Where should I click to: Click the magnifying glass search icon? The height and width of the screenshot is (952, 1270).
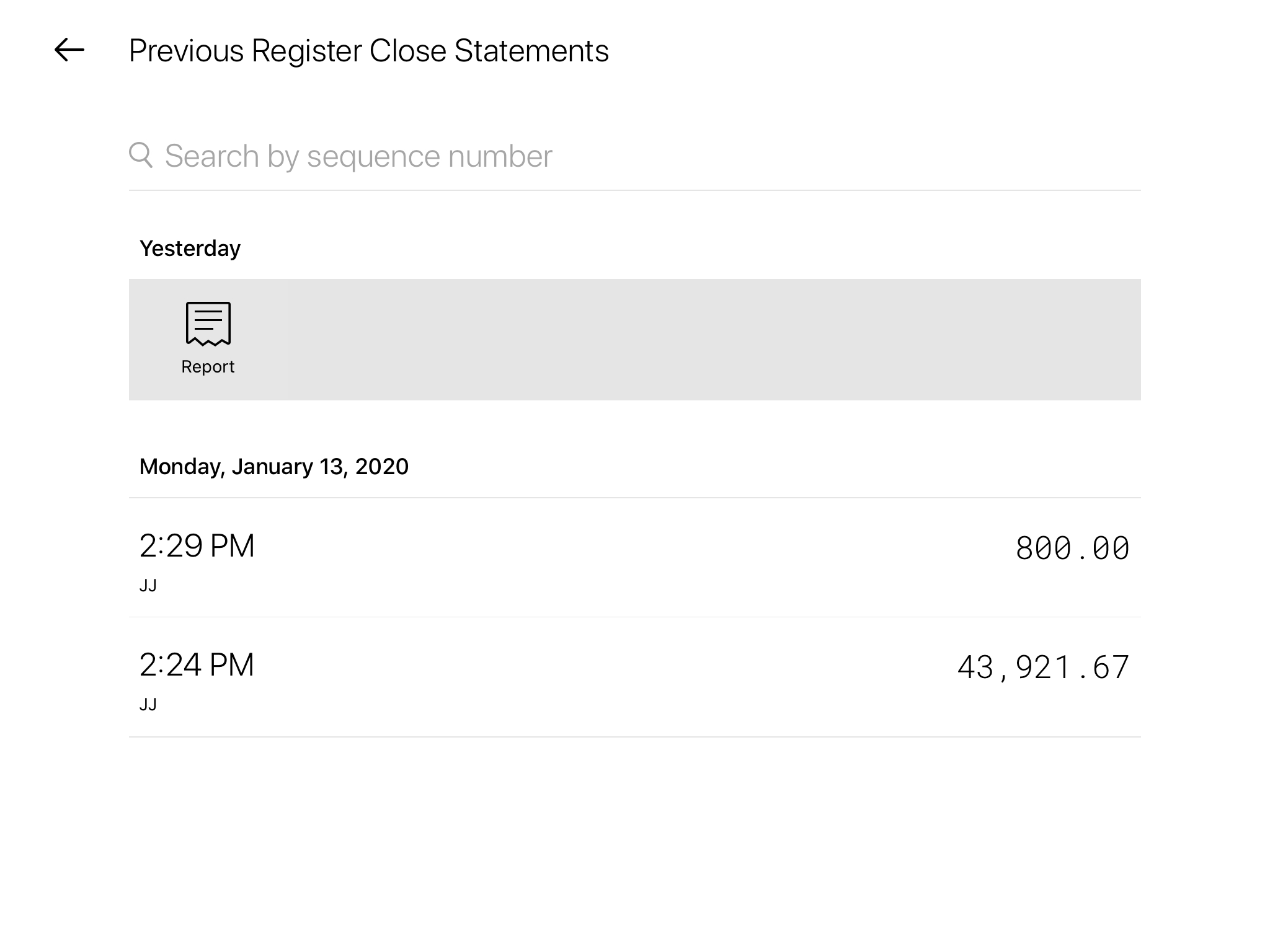(141, 155)
